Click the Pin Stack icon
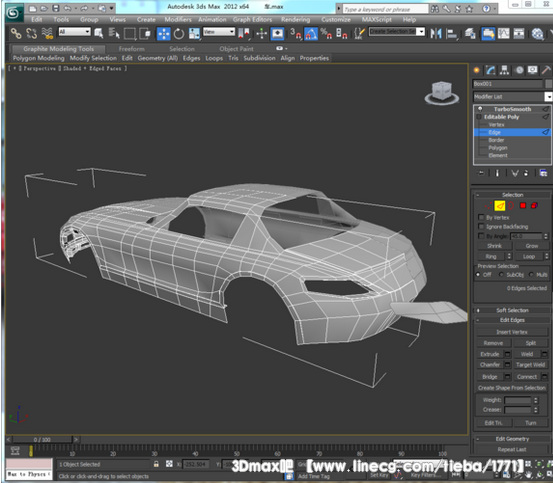 point(481,173)
